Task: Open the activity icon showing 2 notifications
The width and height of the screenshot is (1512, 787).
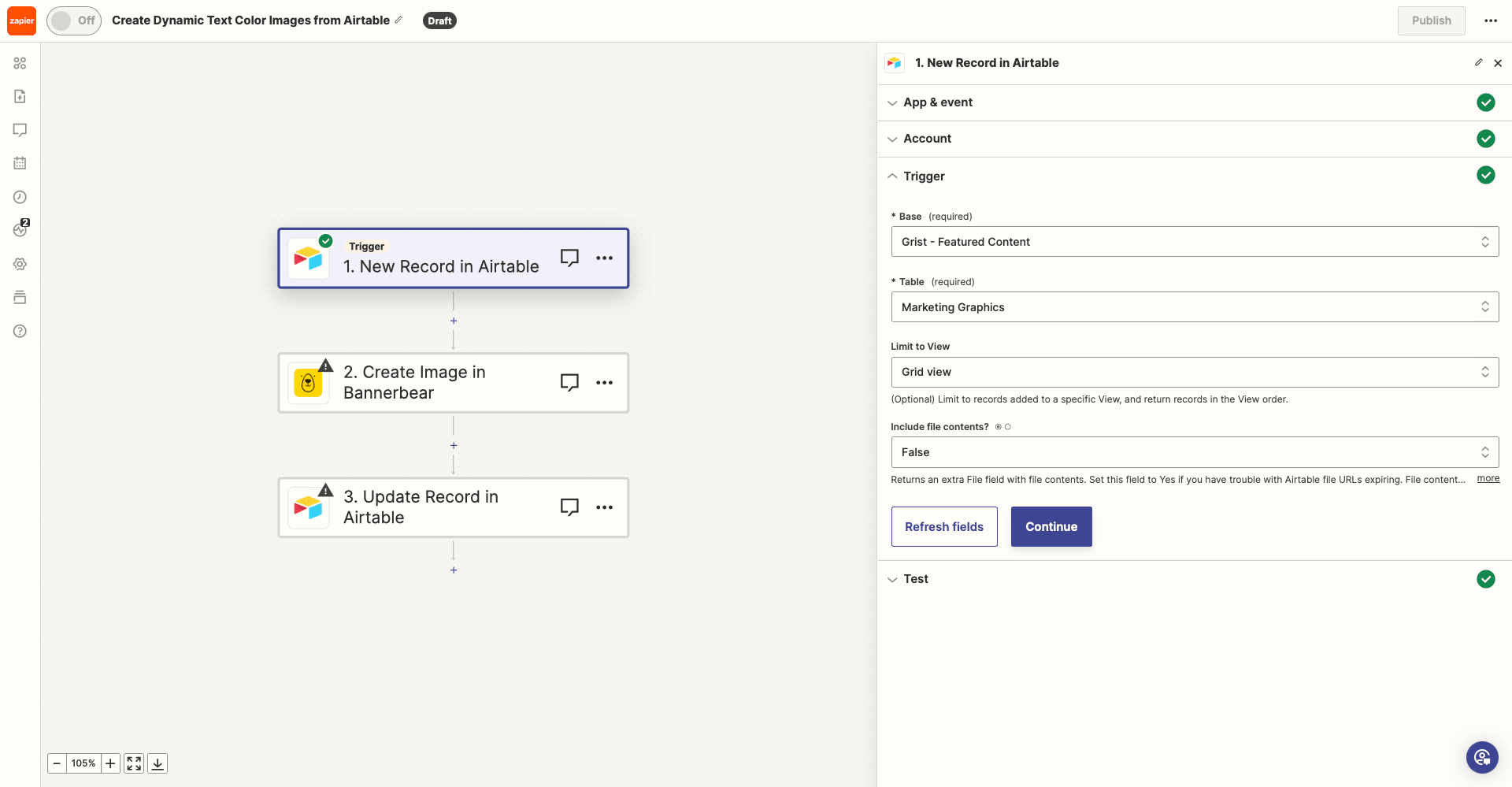Action: [20, 230]
